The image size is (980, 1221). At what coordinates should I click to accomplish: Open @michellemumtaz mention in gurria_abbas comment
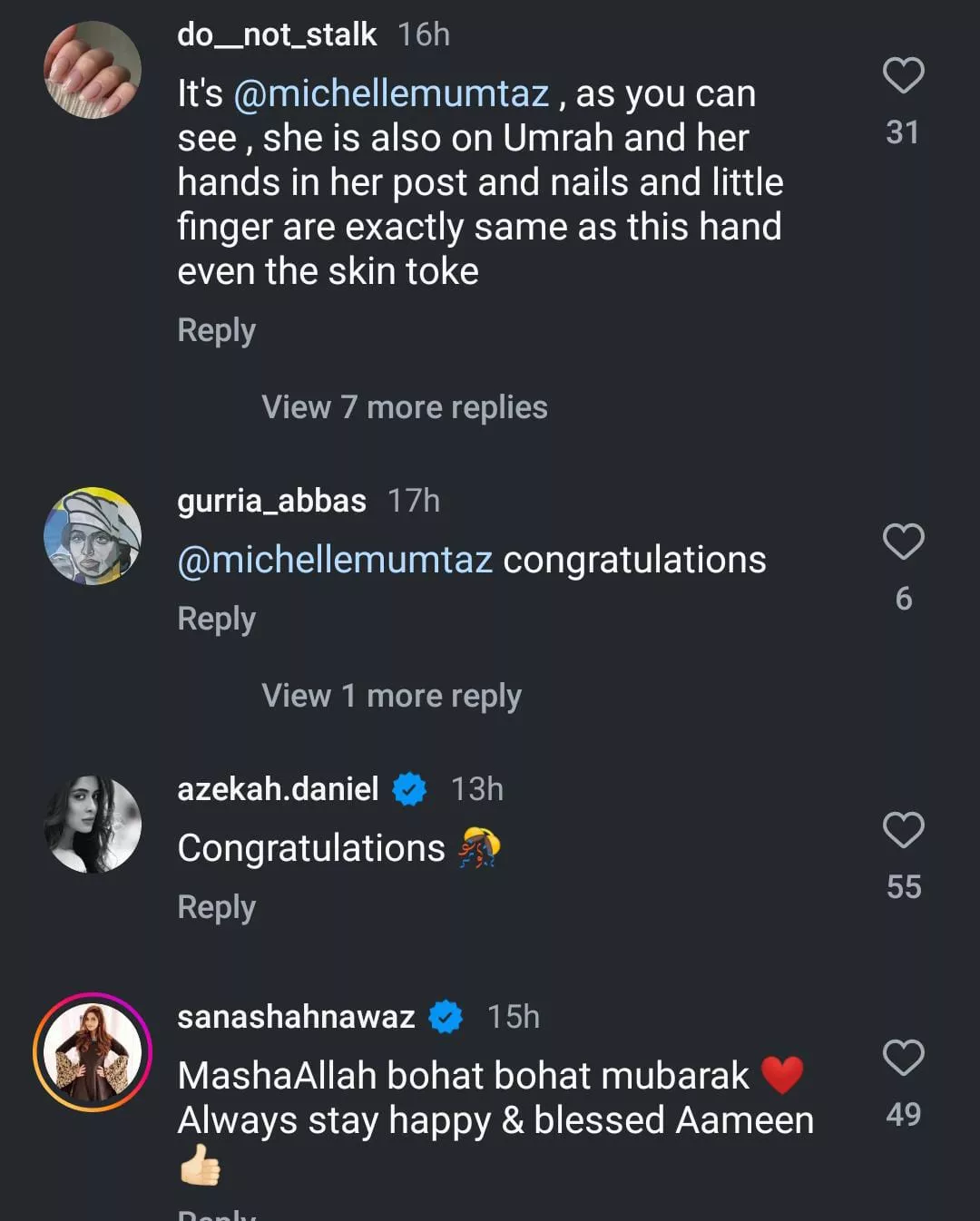335,560
